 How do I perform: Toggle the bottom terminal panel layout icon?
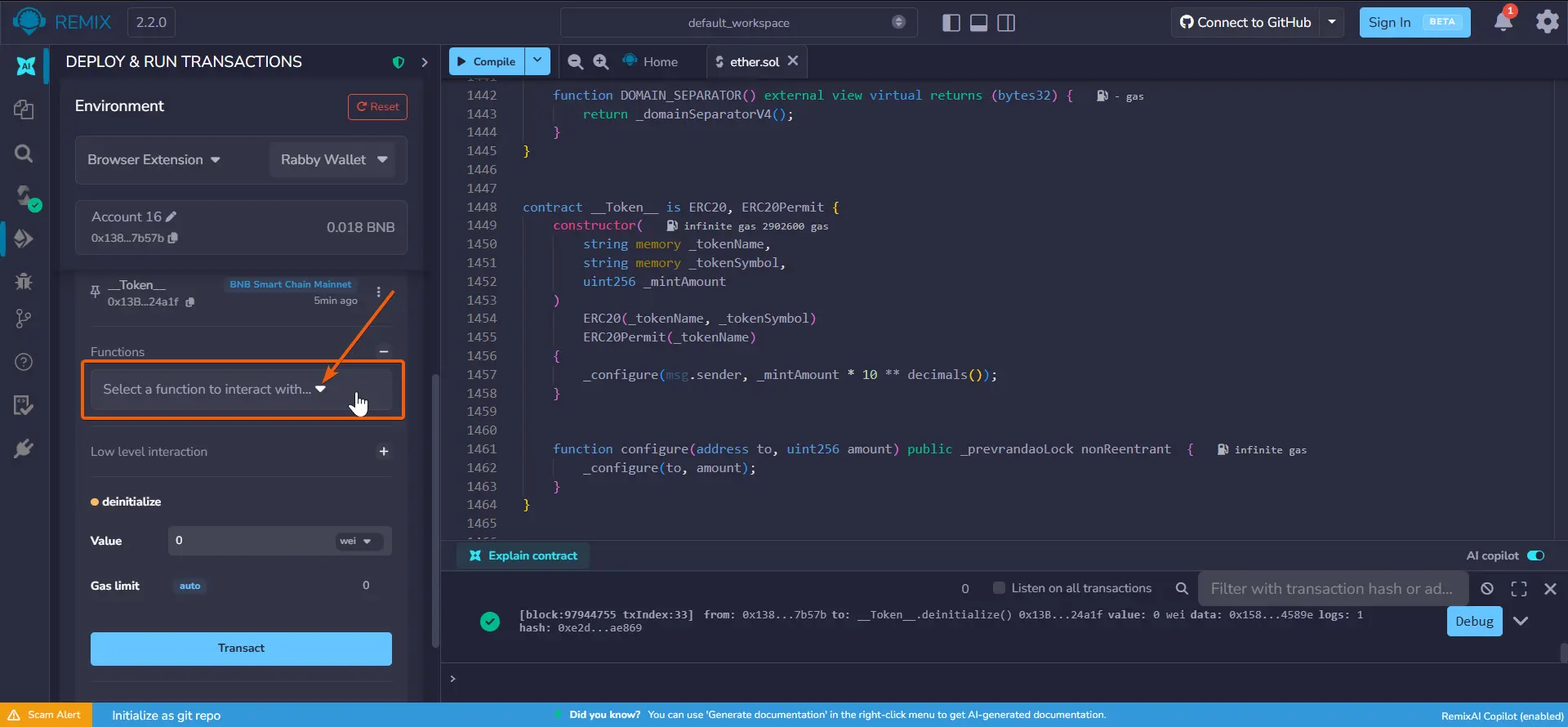978,23
